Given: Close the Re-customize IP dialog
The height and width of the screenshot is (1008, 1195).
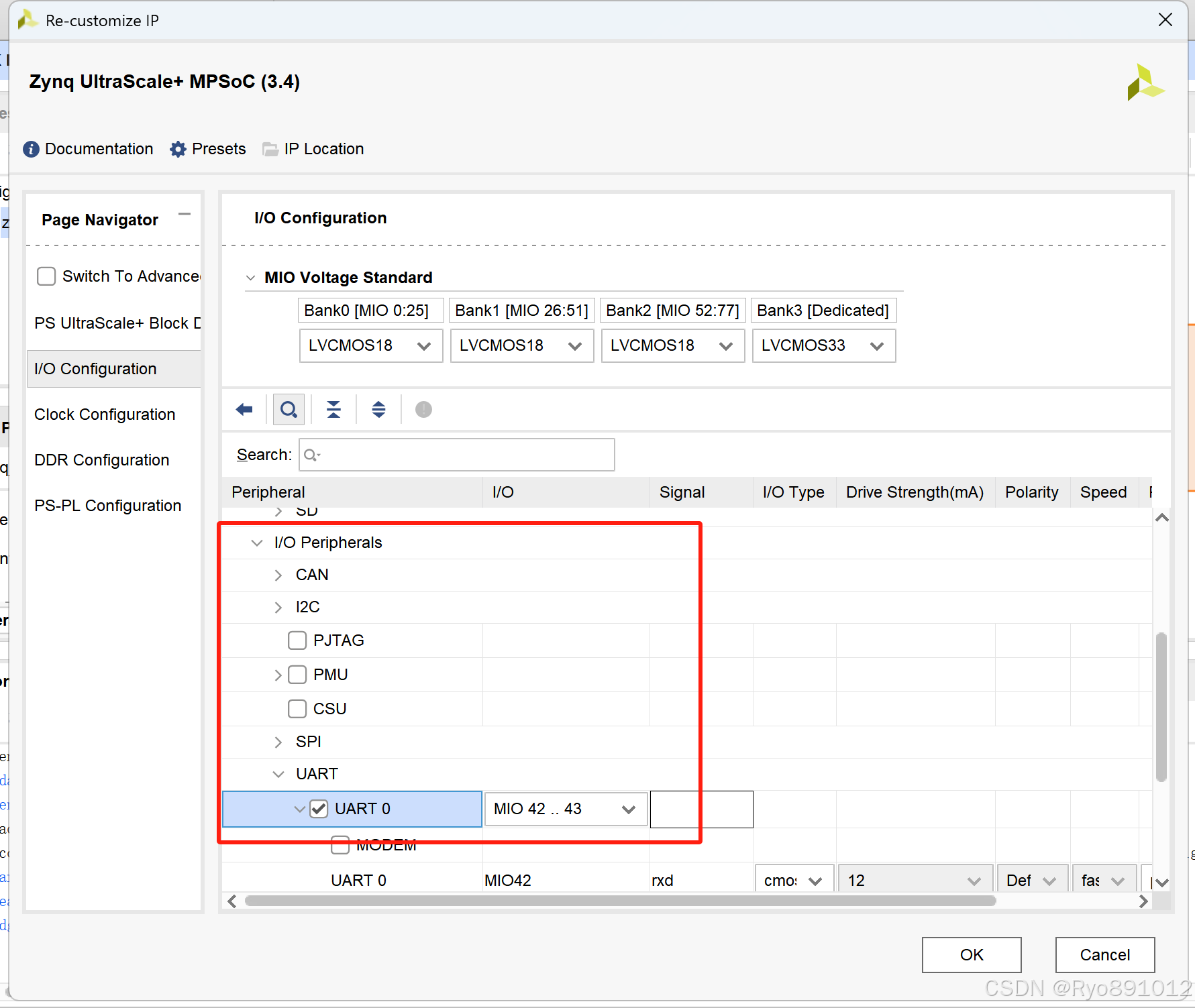Looking at the screenshot, I should point(1165,20).
